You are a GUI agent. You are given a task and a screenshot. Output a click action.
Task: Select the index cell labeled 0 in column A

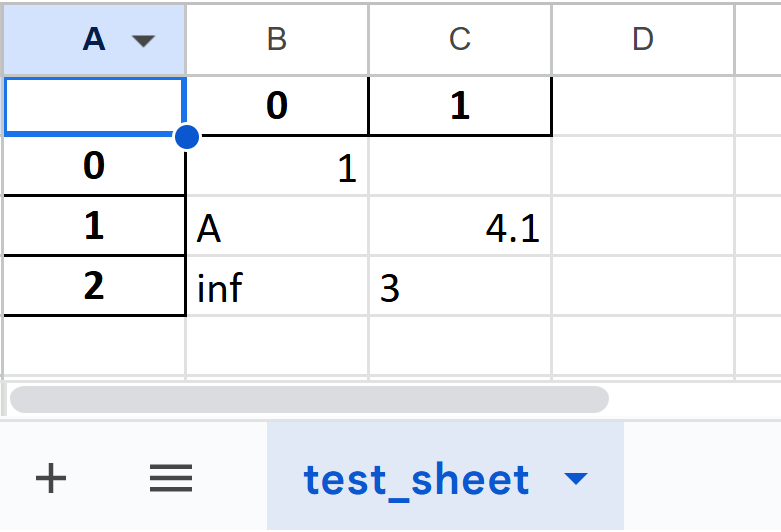click(x=94, y=166)
